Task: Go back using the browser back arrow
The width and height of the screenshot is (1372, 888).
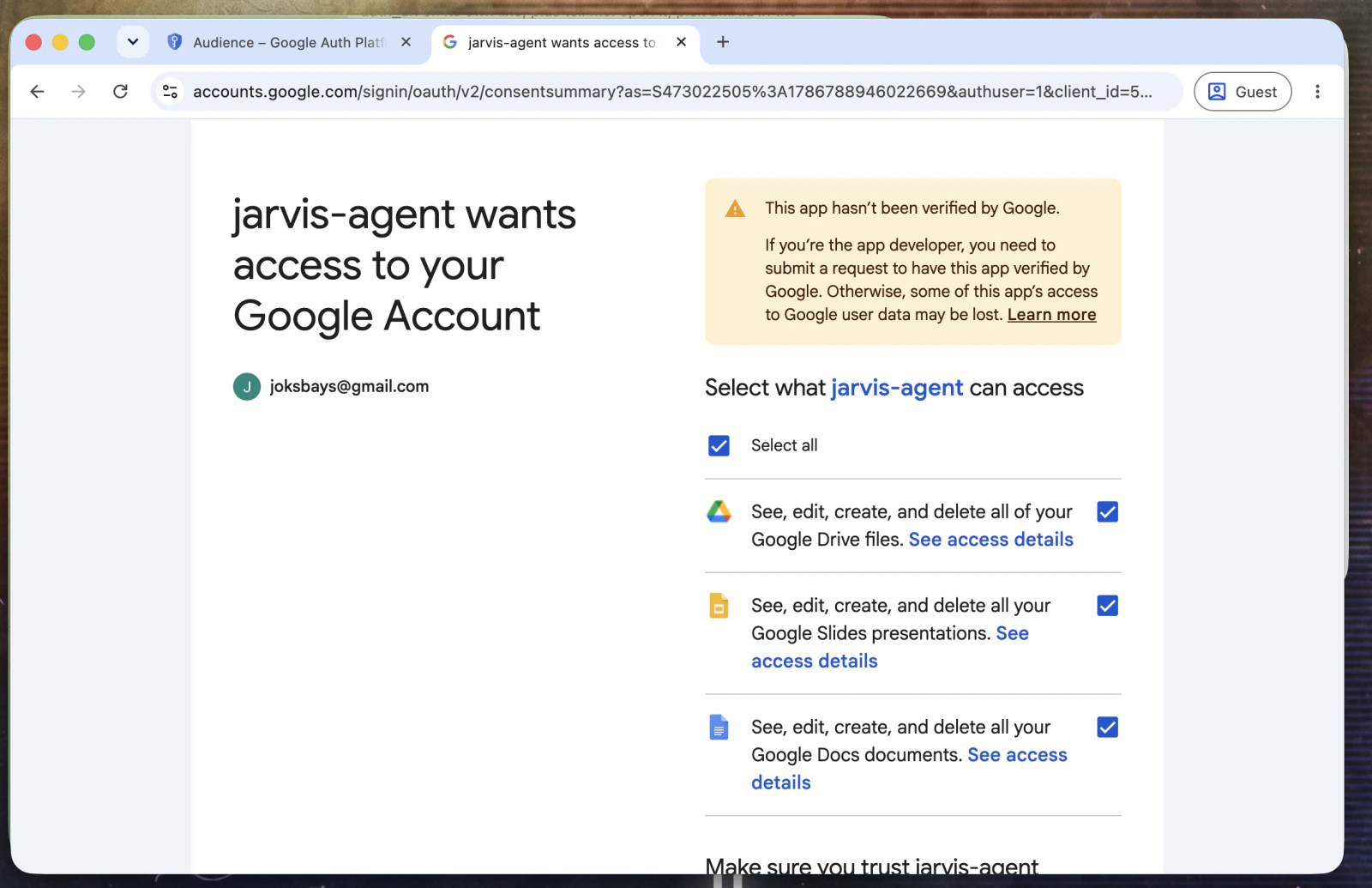Action: pos(37,92)
